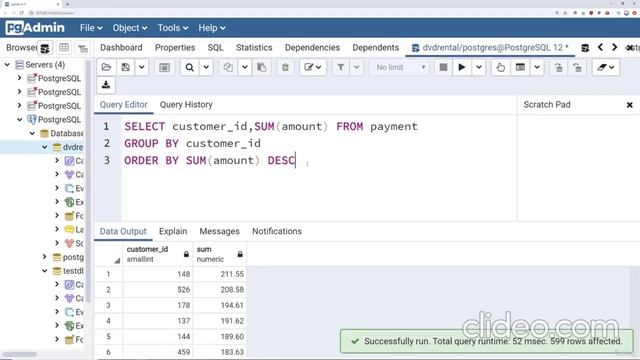Open the No limit rows dropdown
The width and height of the screenshot is (640, 360).
(x=400, y=67)
